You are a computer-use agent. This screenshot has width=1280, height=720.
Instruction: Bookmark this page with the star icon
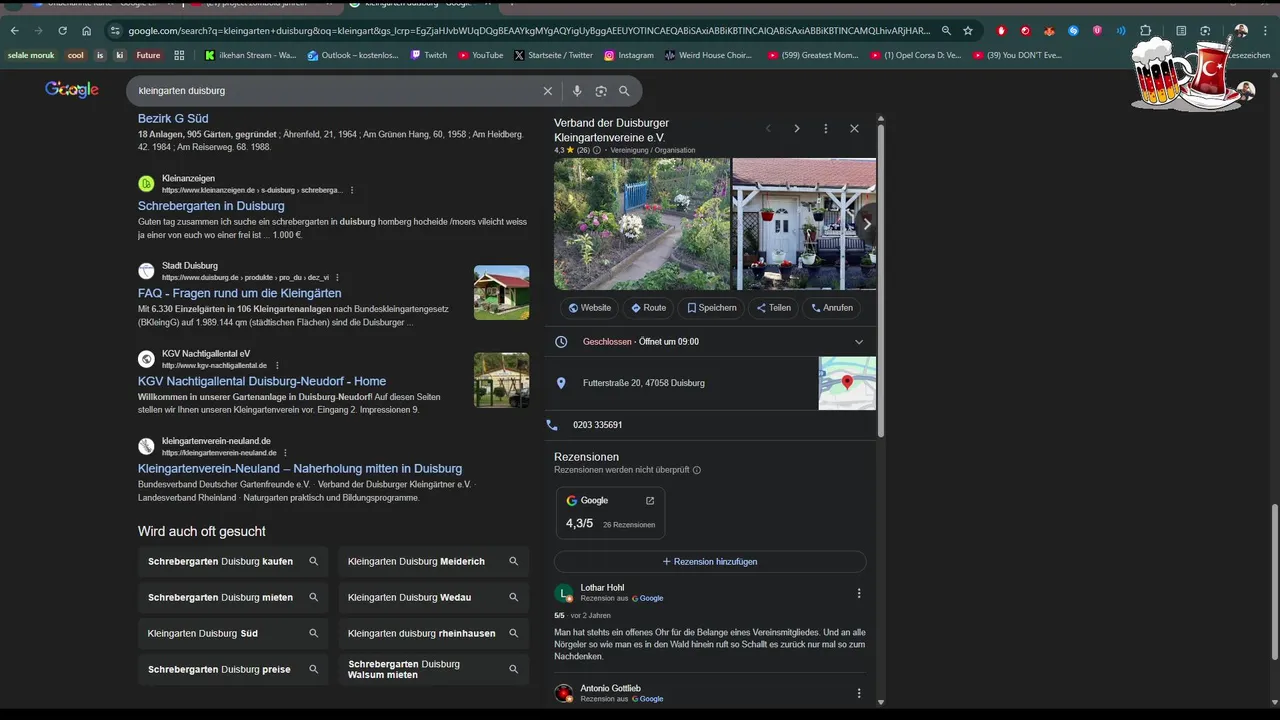click(968, 31)
